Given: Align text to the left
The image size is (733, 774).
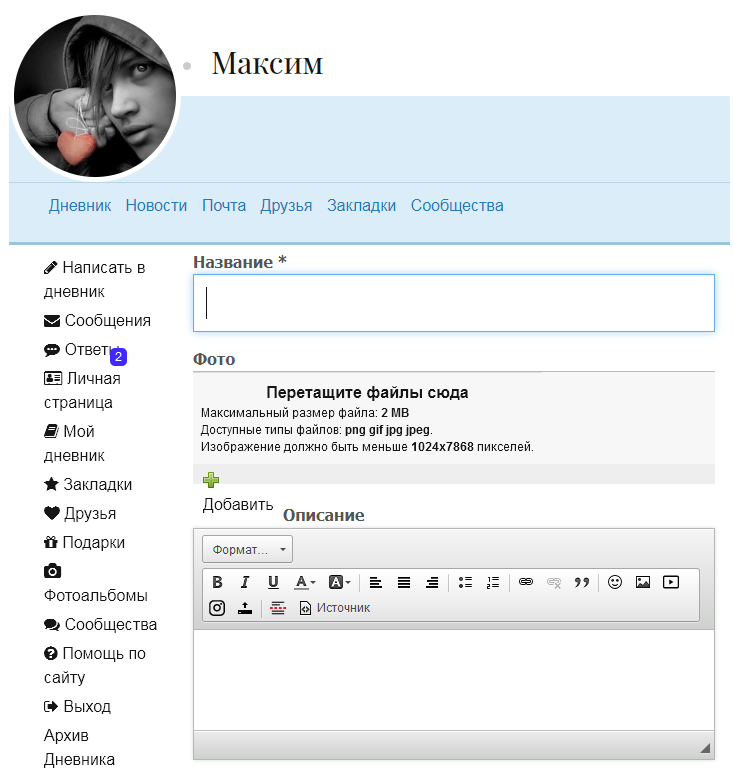Looking at the screenshot, I should pos(376,582).
